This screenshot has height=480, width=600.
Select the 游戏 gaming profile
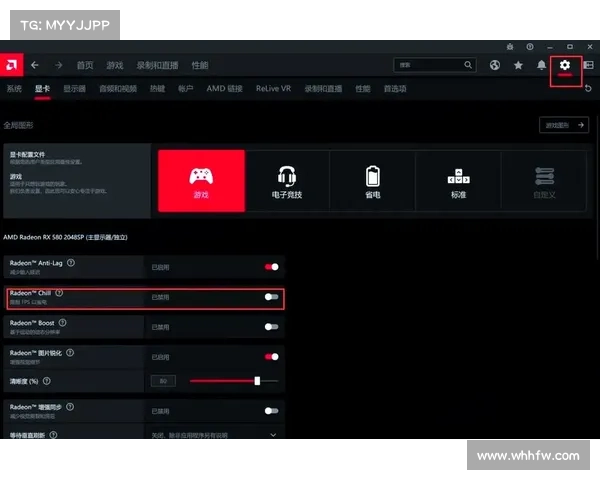click(201, 181)
